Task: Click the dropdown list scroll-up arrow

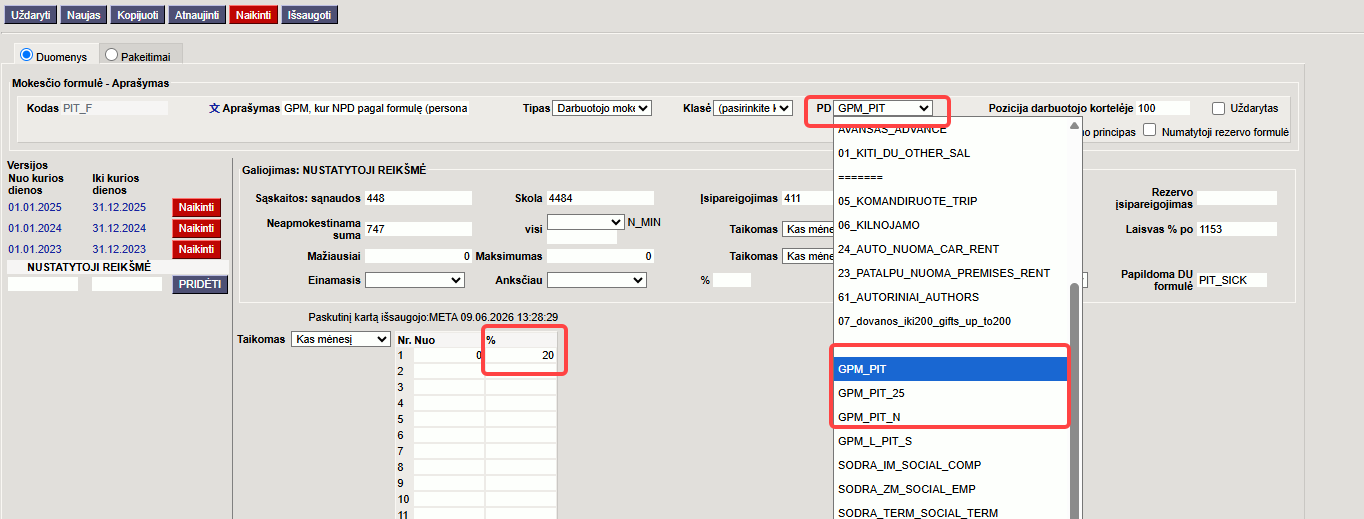Action: point(1075,126)
